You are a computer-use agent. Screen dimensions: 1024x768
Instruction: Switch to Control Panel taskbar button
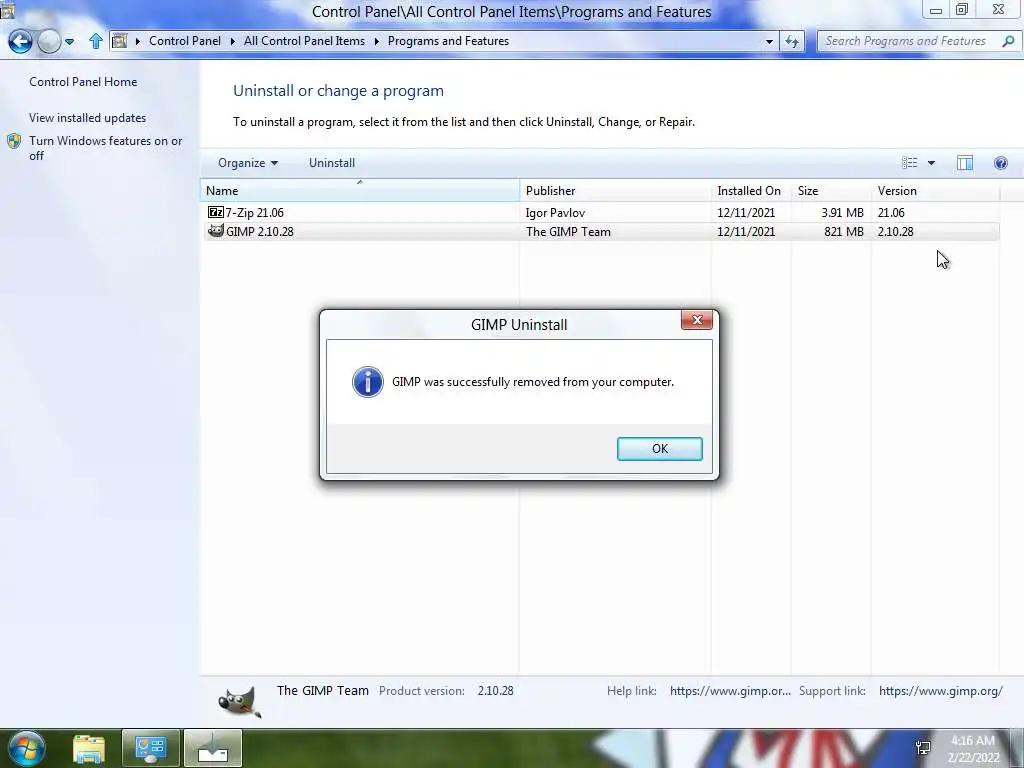151,749
